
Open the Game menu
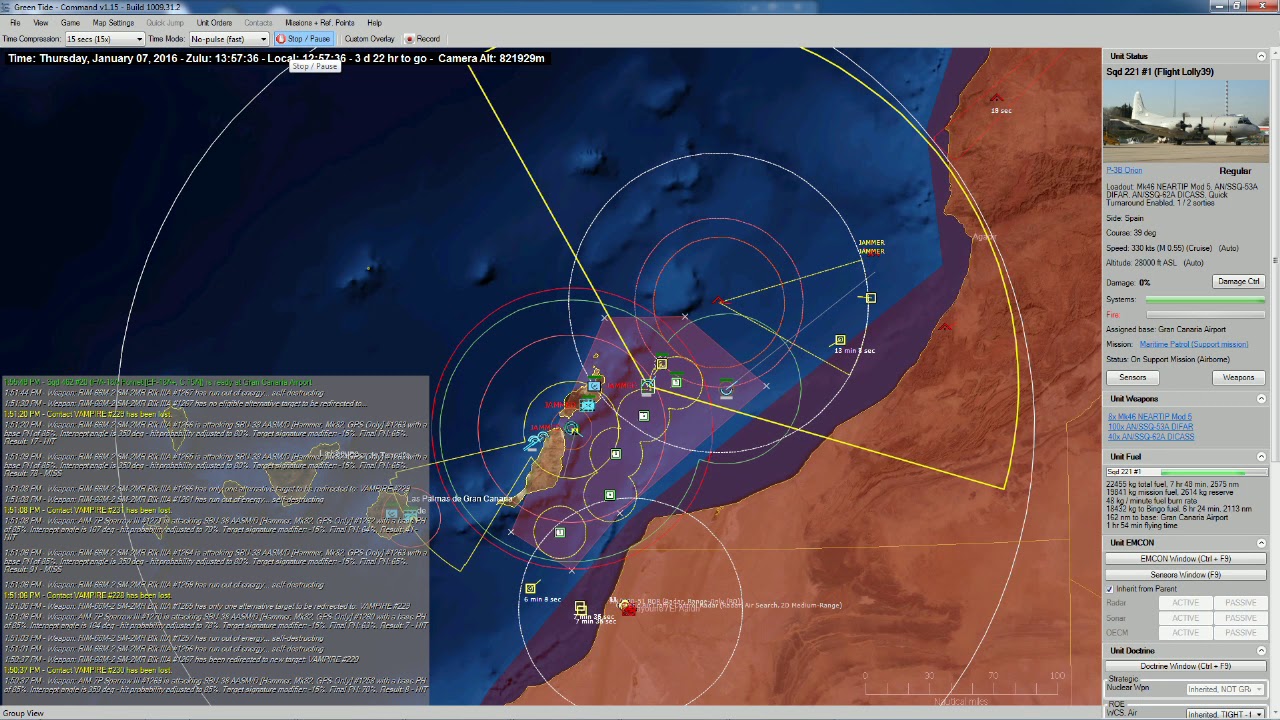click(70, 23)
